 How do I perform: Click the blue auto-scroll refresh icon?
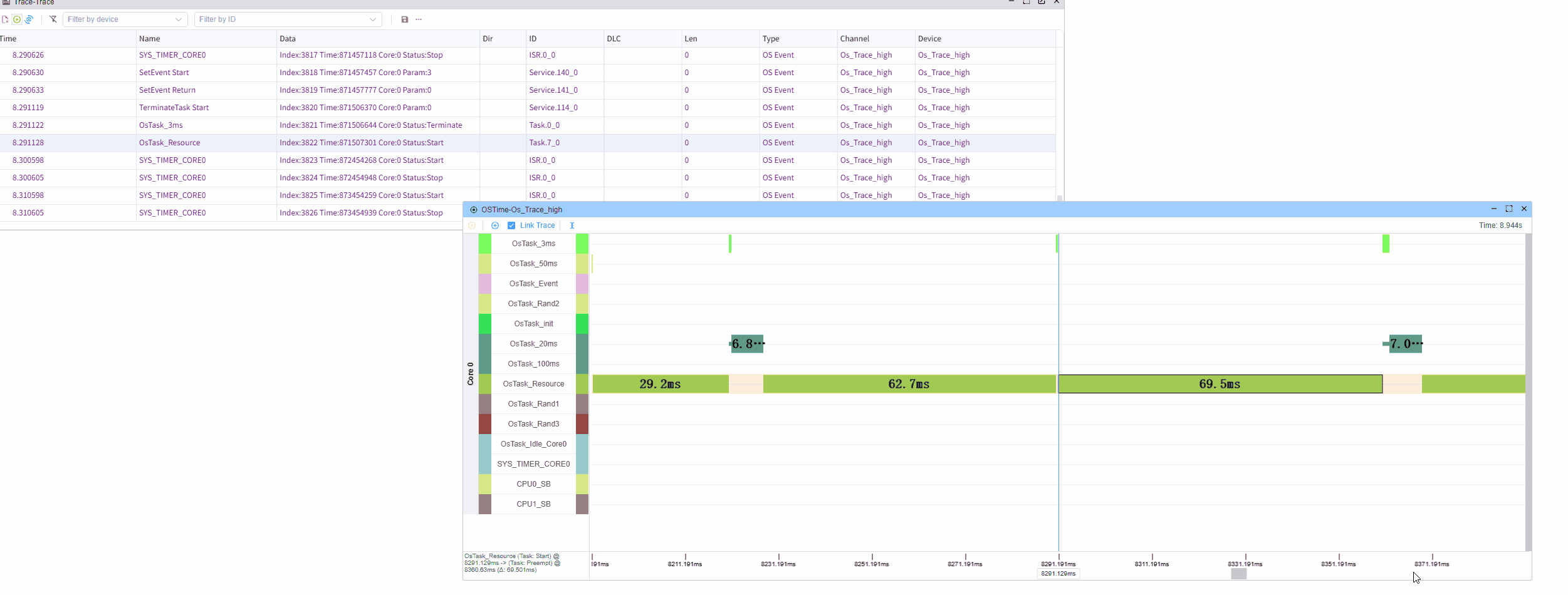[x=29, y=19]
